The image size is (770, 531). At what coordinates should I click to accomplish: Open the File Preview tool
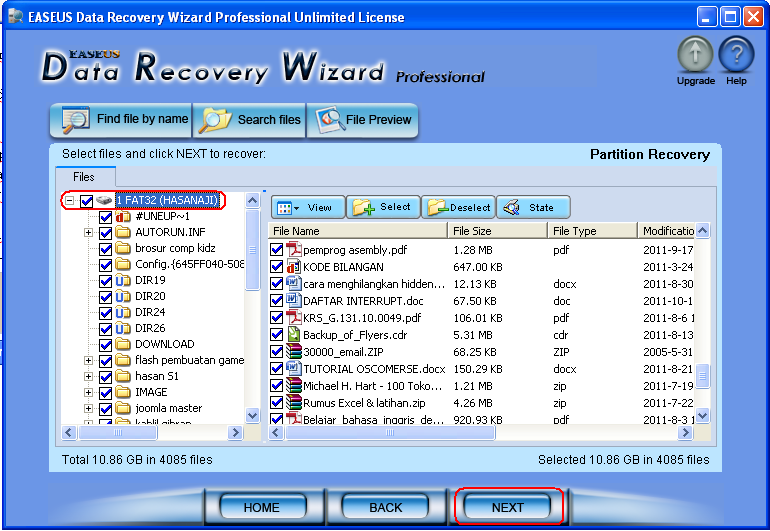coord(363,119)
